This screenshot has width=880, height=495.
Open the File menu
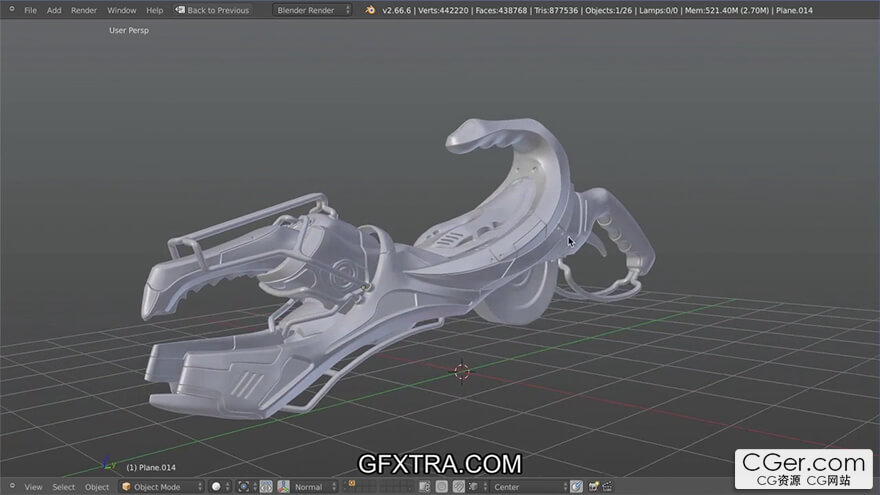[x=30, y=10]
